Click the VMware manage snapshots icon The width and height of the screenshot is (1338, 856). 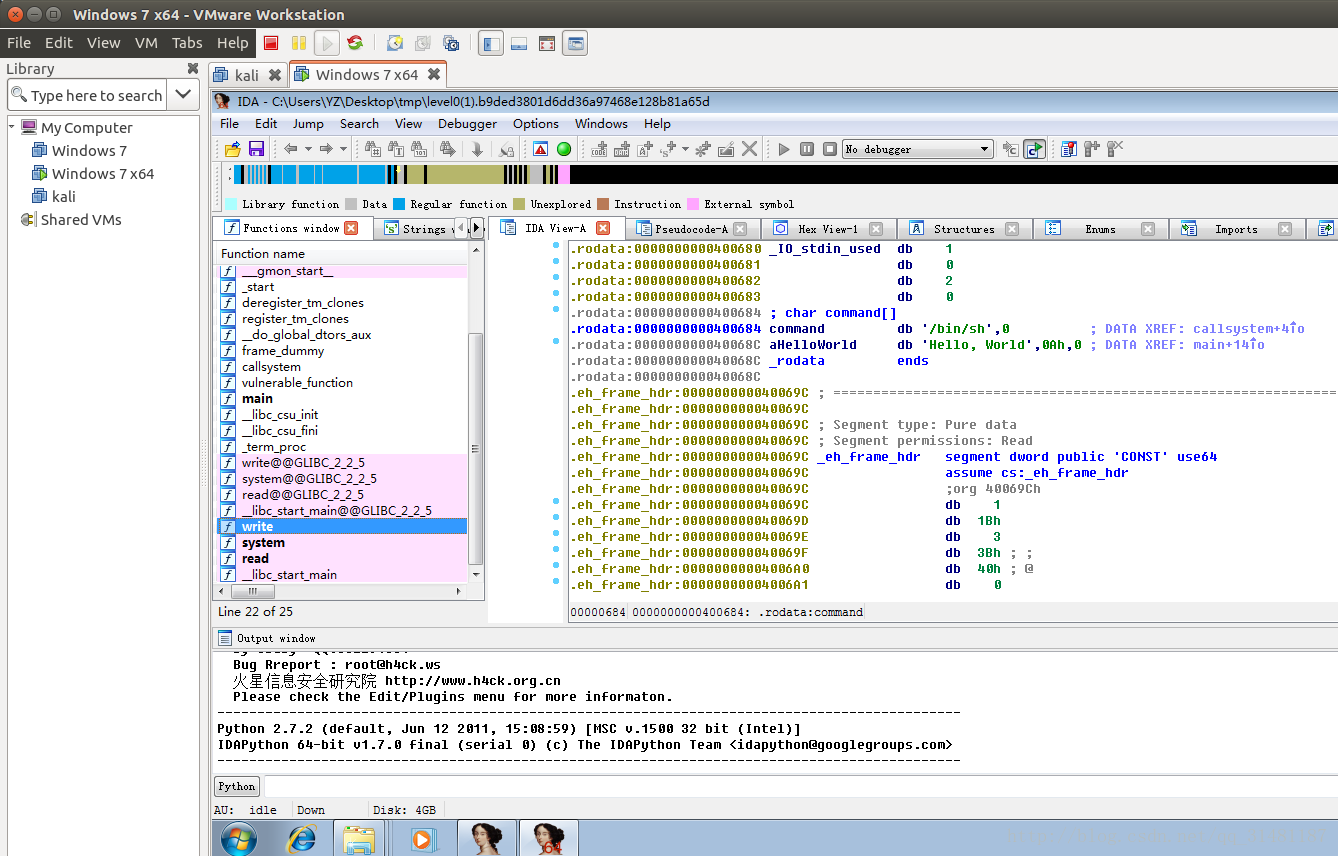[x=451, y=43]
